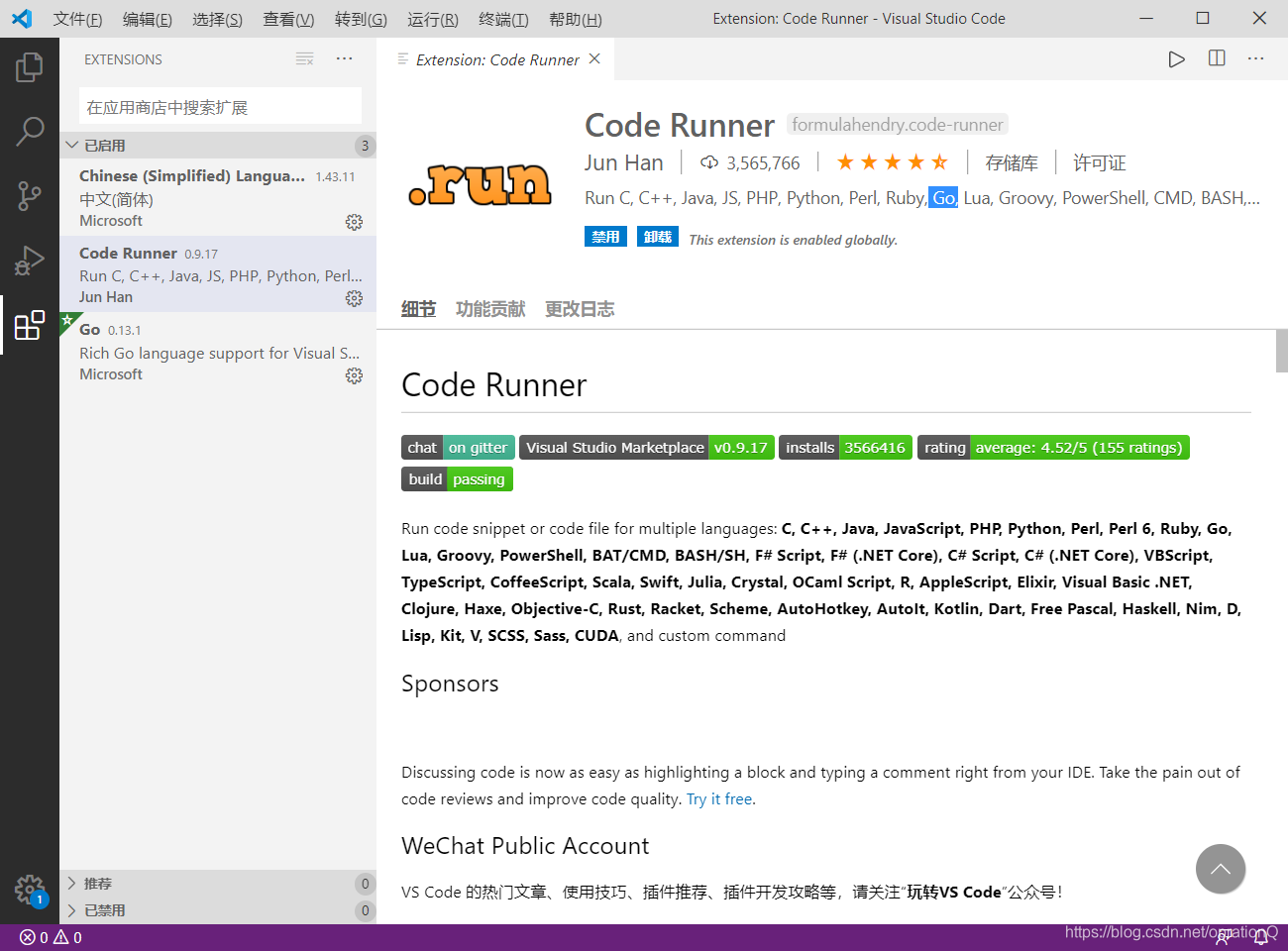Click the 卸载 button for Code Runner
1288x951 pixels.
pyautogui.click(x=658, y=237)
